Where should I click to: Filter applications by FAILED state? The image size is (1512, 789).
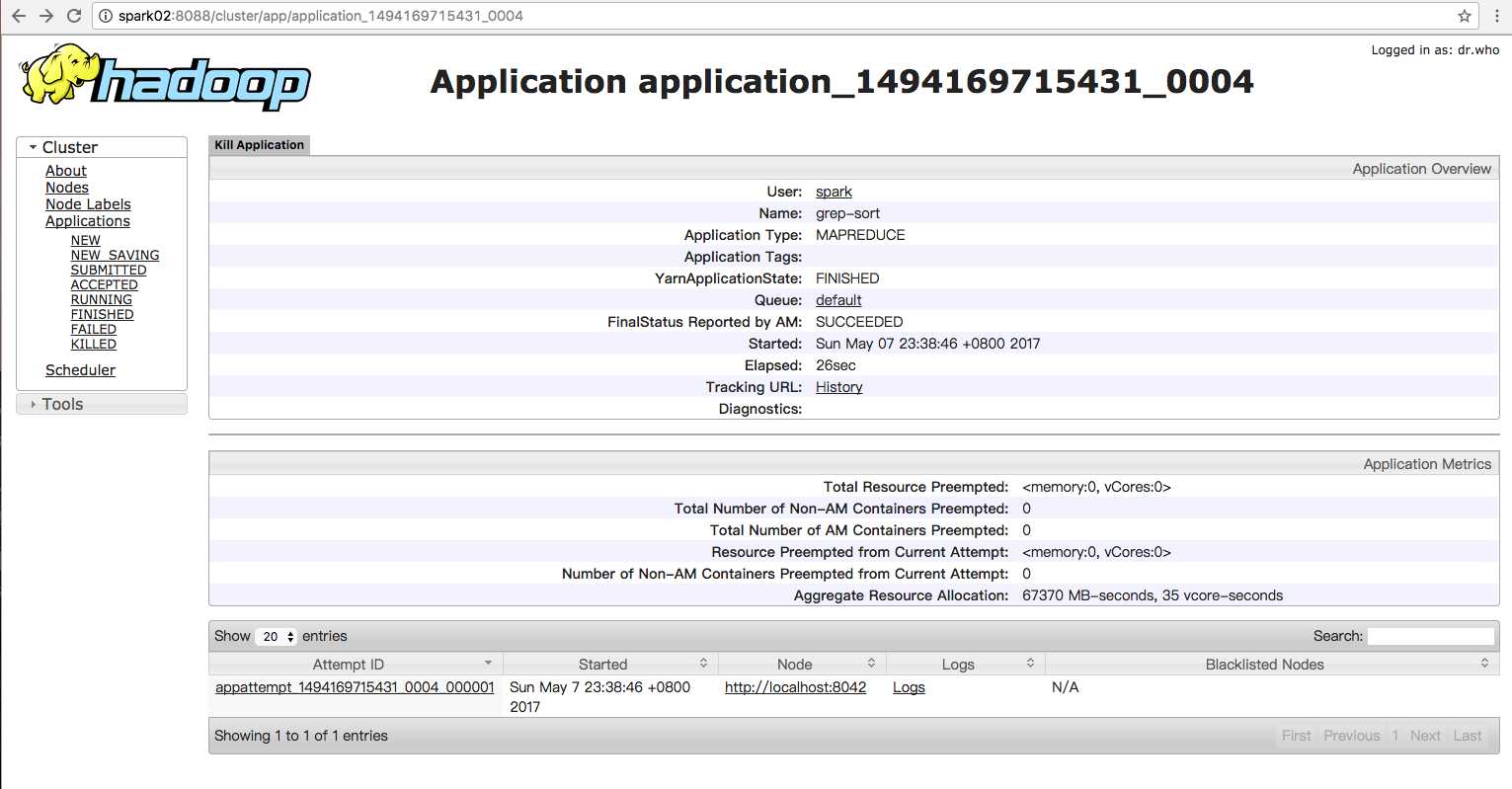(94, 329)
